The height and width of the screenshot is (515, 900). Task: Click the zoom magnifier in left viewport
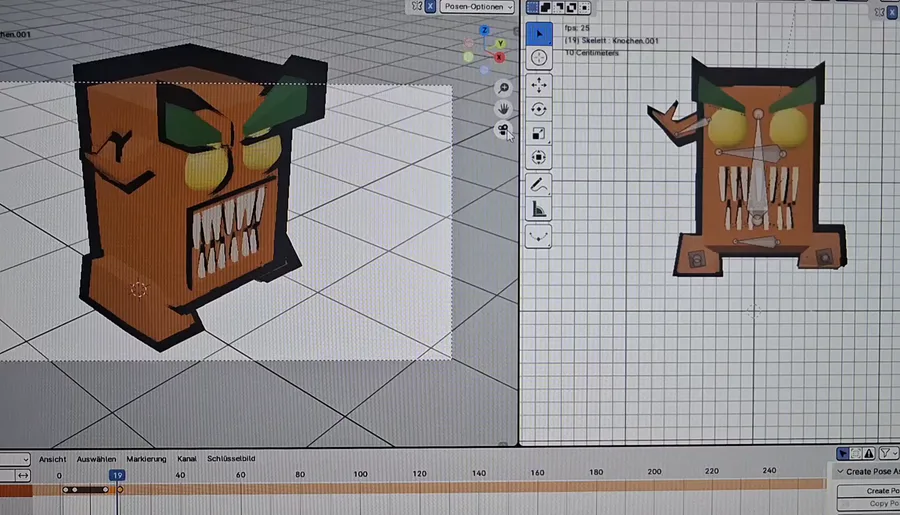click(x=503, y=88)
